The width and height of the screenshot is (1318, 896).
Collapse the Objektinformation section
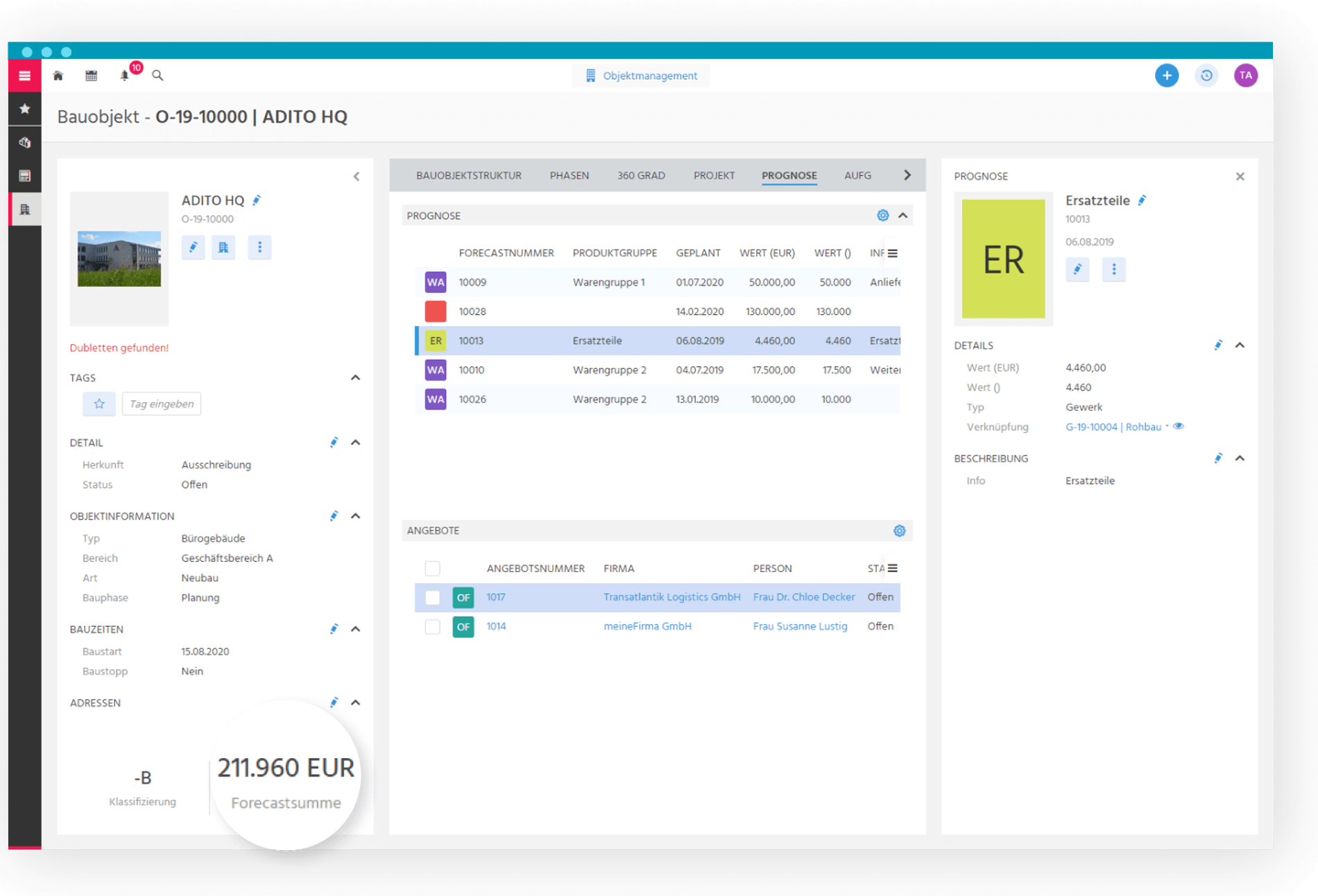click(356, 516)
